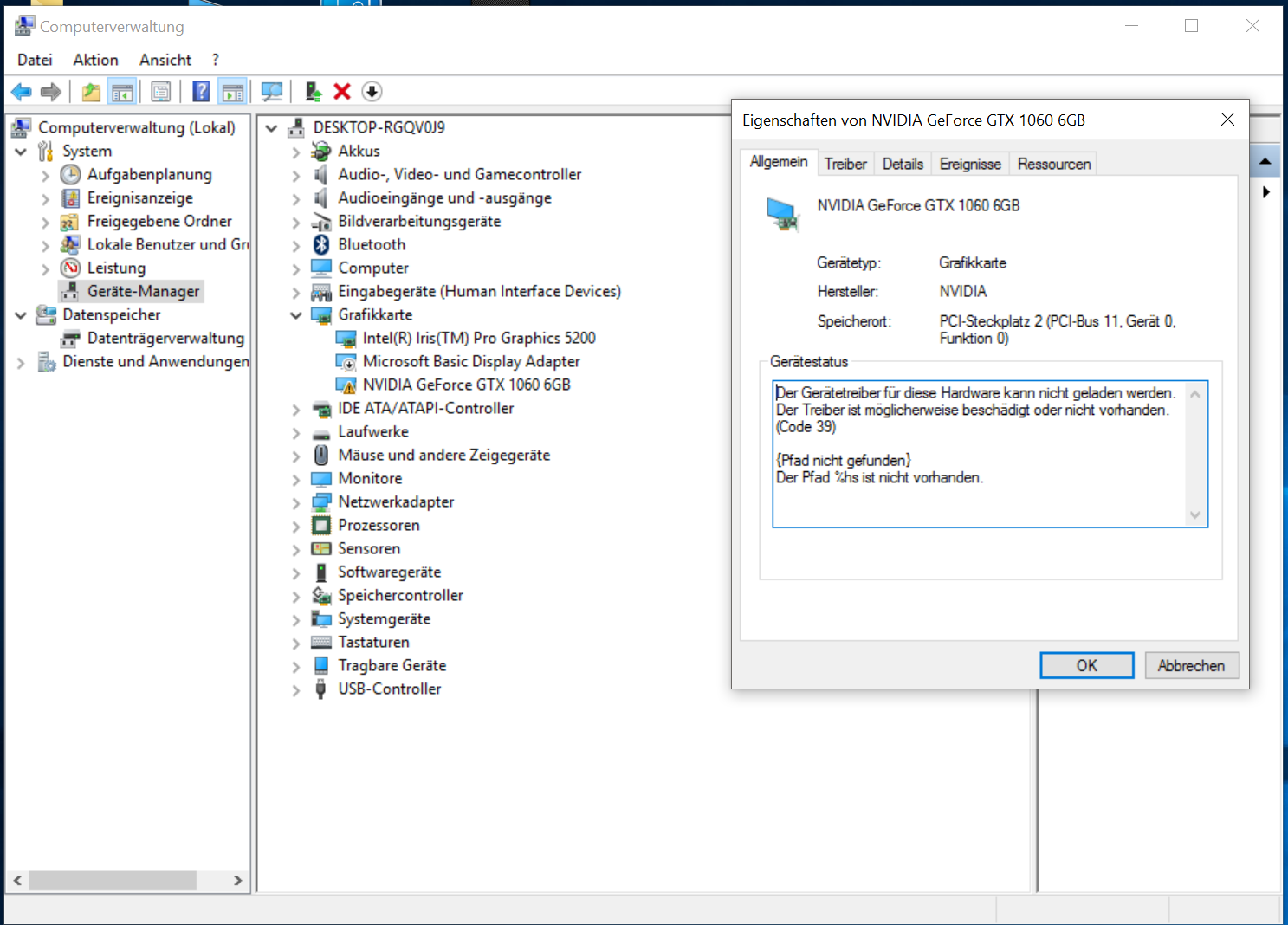Open the Aktion menu

[95, 60]
